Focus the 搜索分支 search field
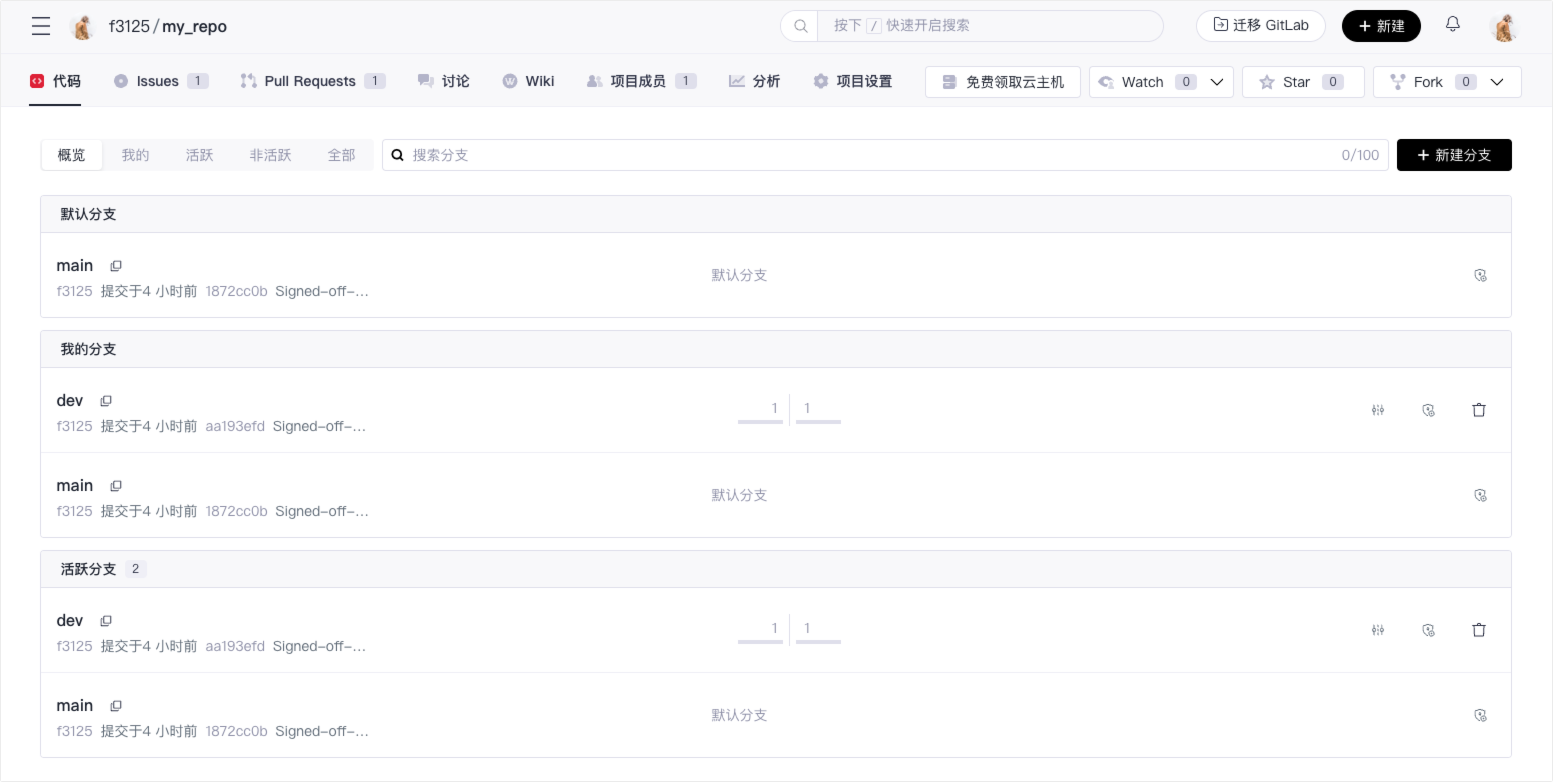 (x=870, y=155)
